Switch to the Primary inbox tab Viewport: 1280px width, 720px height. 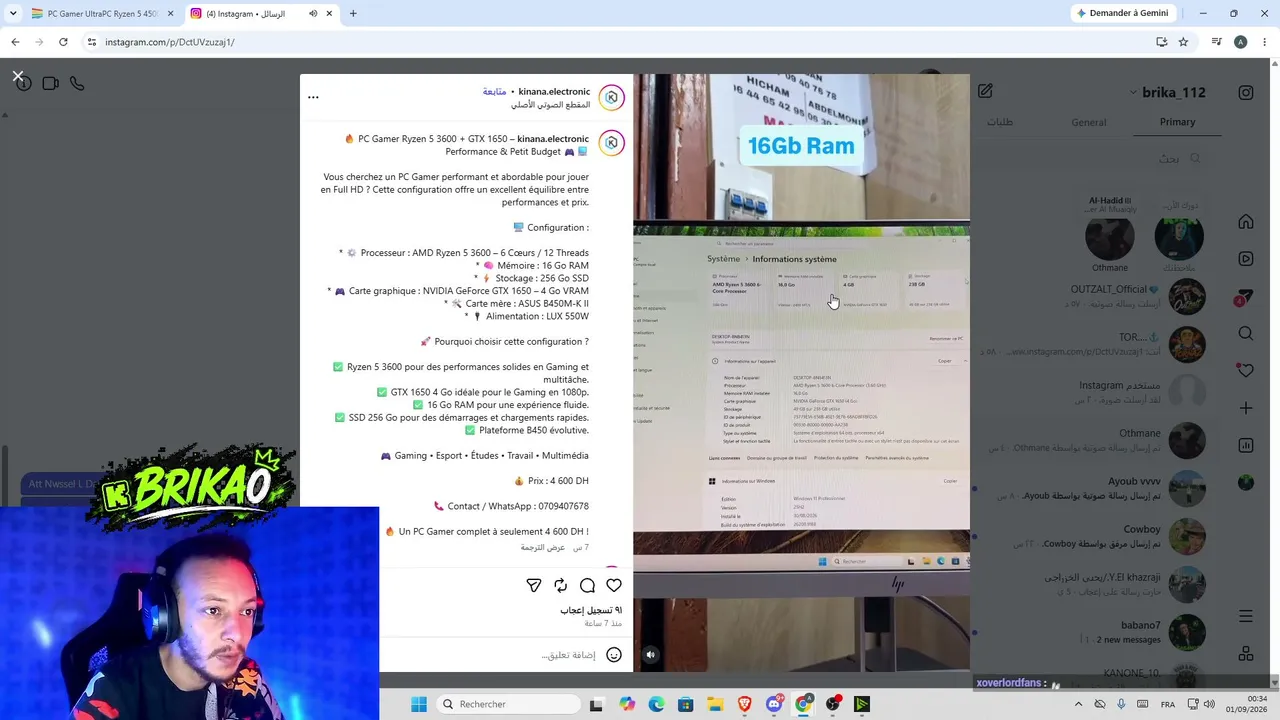click(x=1177, y=122)
